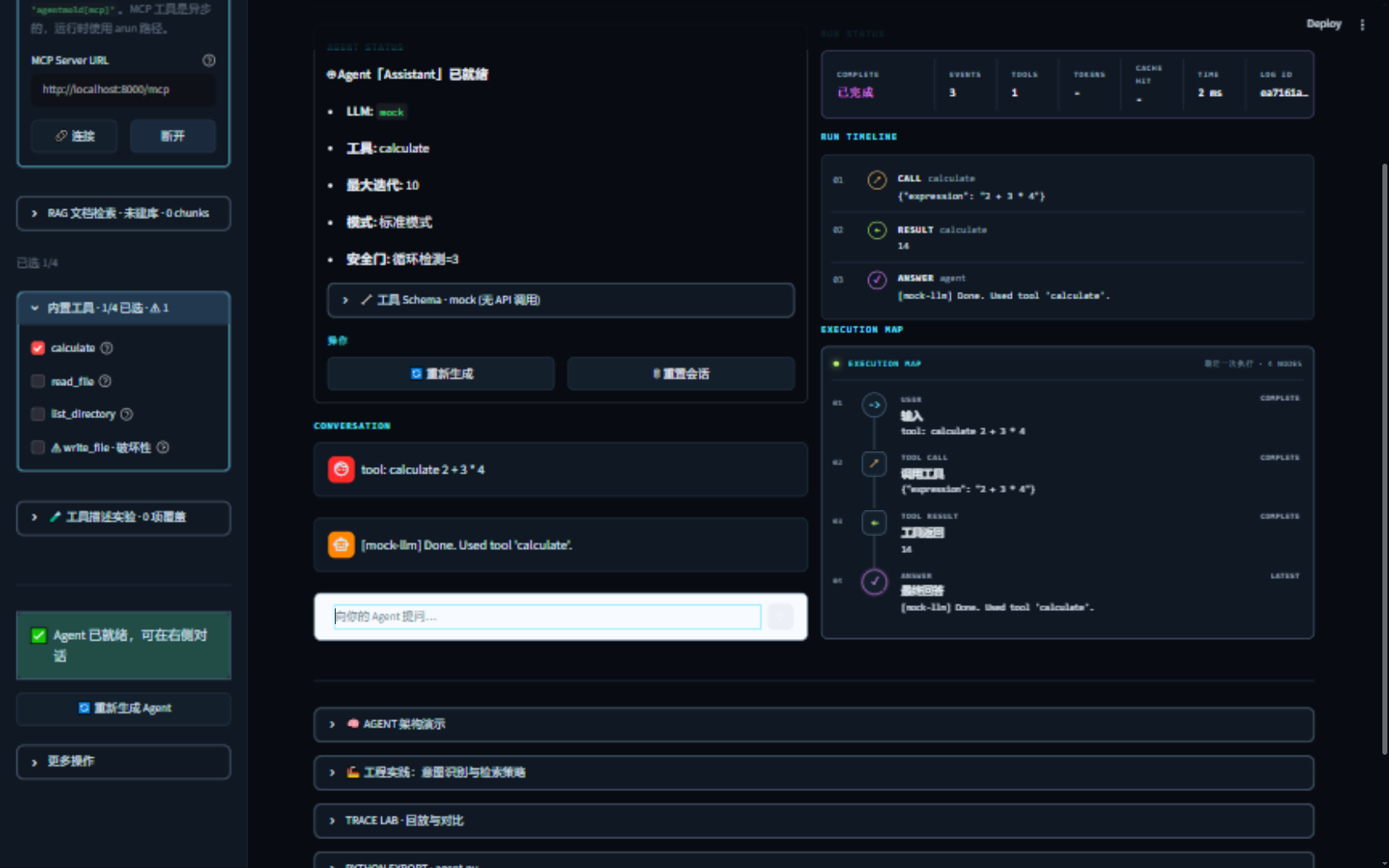1389x868 pixels.
Task: Click the TOOLS value 1
Action: tap(1014, 93)
